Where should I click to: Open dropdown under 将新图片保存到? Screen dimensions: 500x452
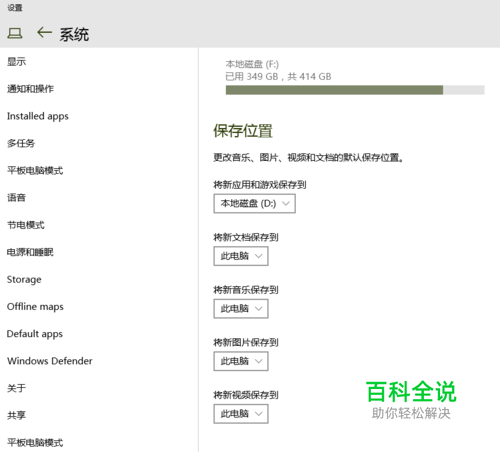[x=241, y=361]
